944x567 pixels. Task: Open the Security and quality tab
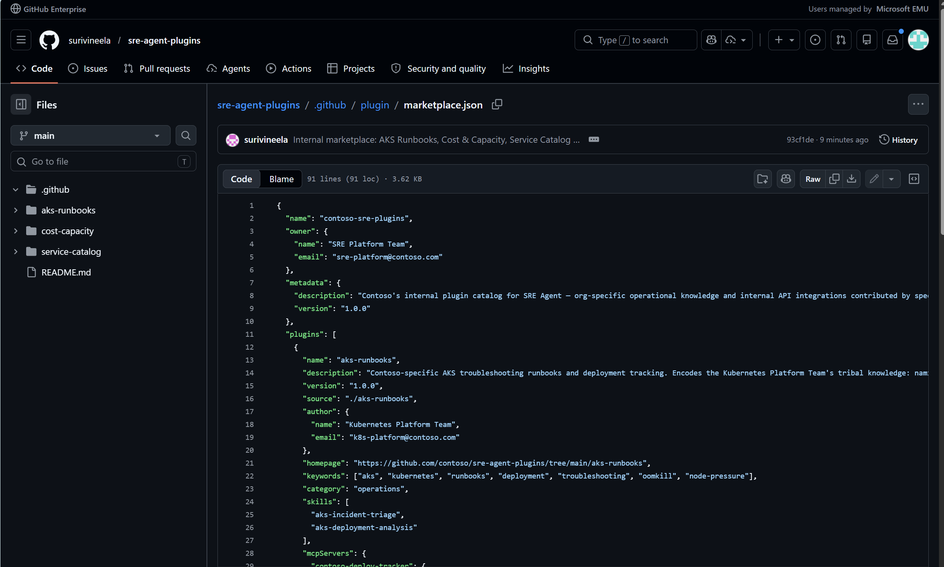coord(438,69)
